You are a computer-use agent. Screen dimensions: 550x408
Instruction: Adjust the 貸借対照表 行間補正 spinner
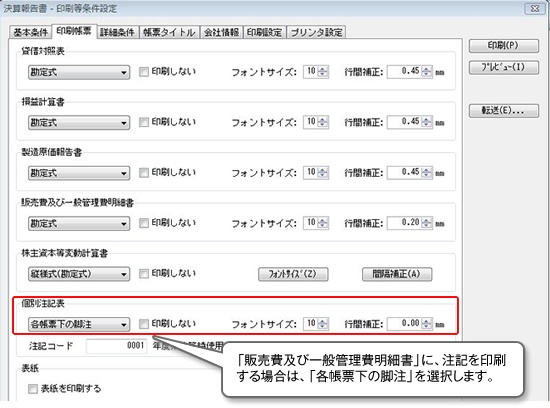[427, 72]
